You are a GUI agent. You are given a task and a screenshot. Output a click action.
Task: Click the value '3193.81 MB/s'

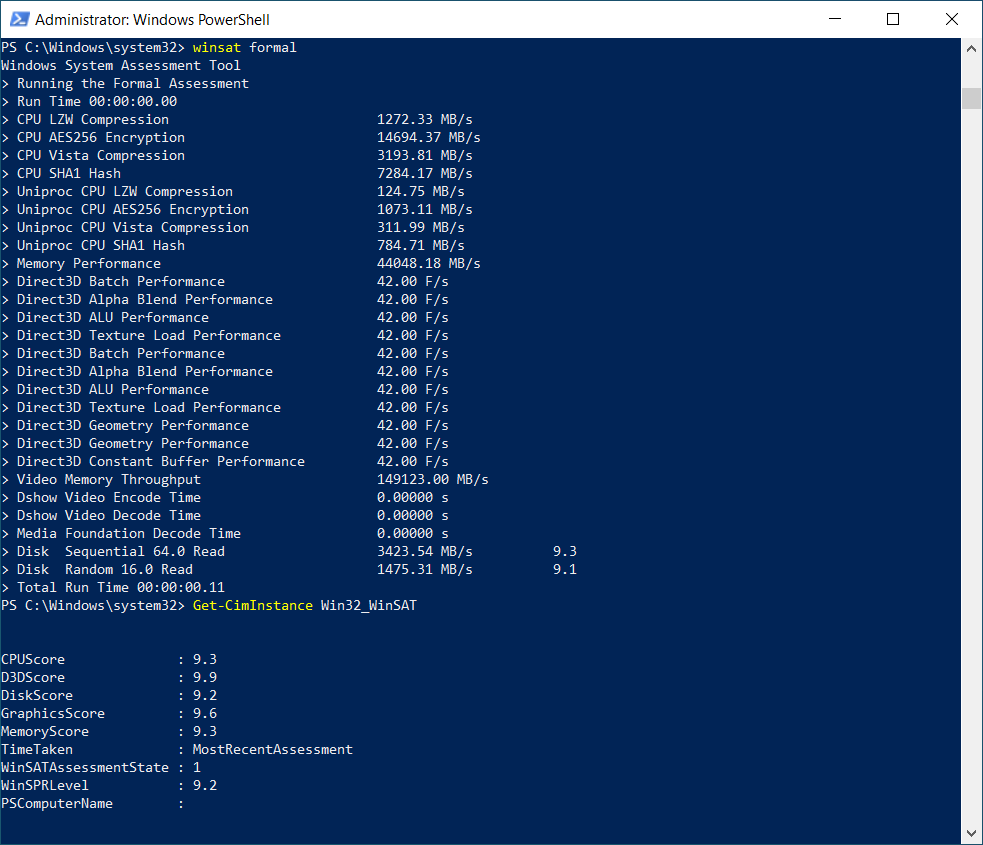pos(424,155)
